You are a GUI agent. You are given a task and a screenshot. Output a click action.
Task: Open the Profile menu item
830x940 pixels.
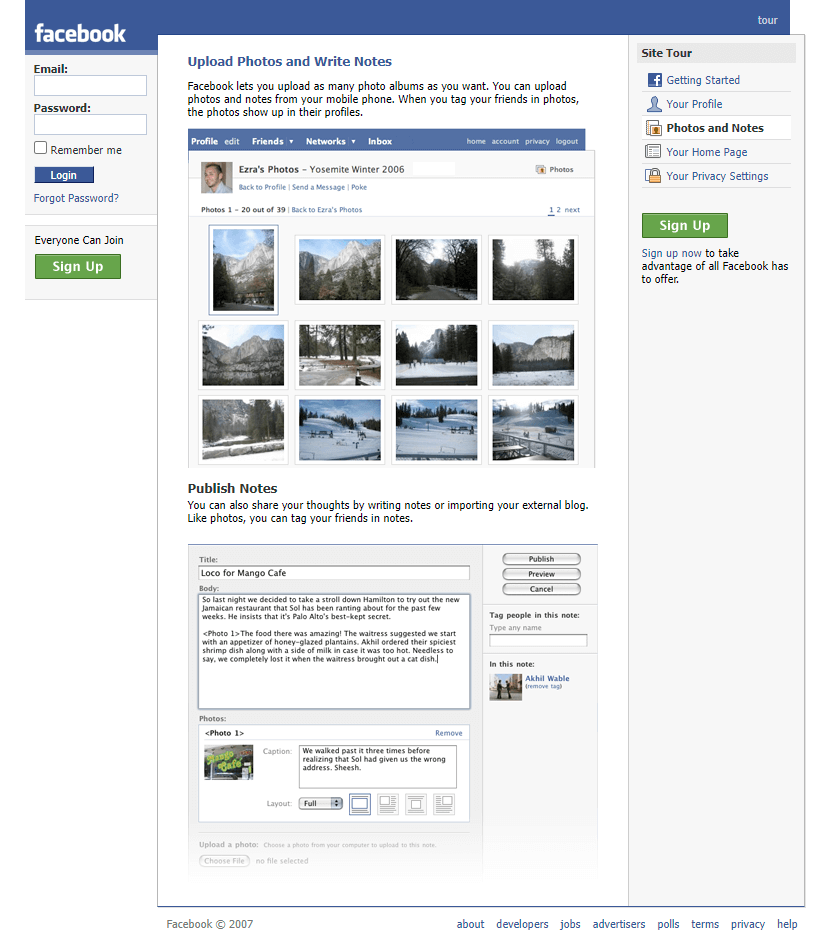pos(204,141)
